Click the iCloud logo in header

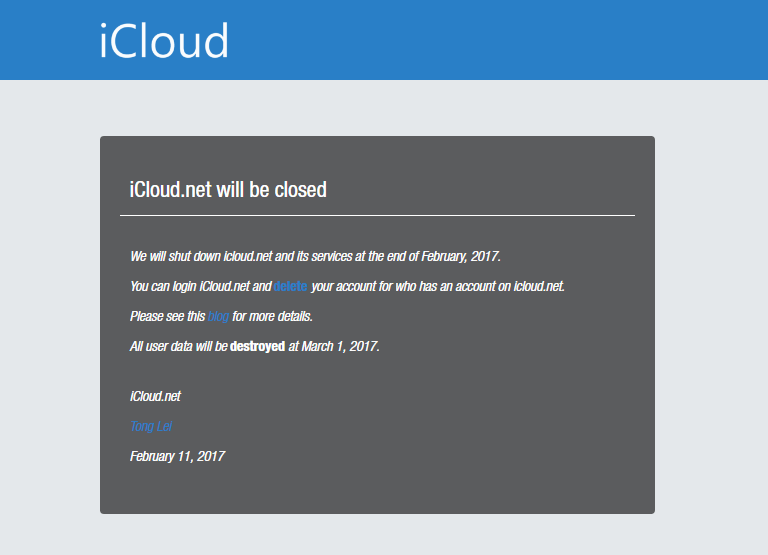point(164,42)
